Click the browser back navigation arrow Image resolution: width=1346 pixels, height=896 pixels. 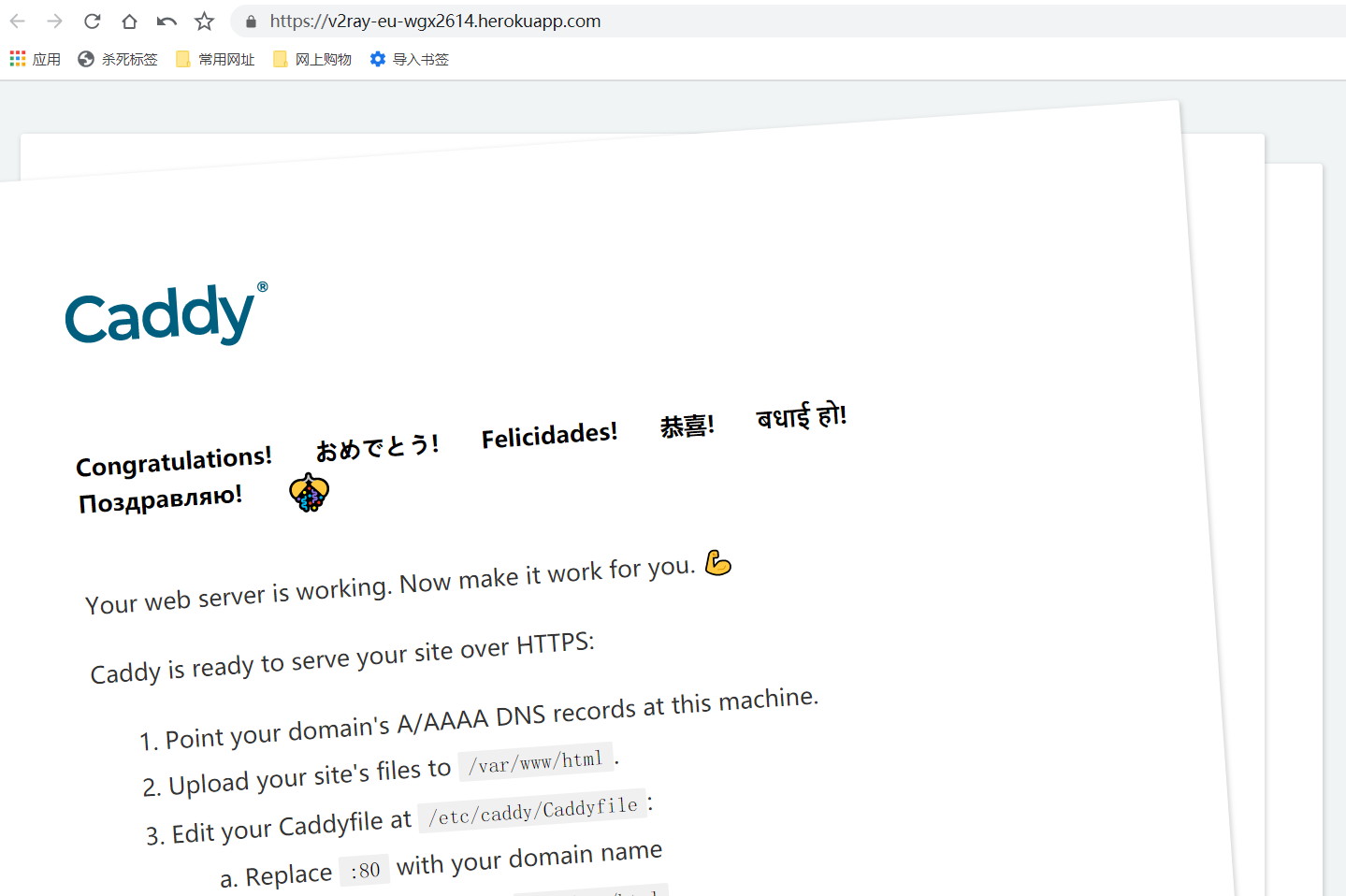pos(17,21)
